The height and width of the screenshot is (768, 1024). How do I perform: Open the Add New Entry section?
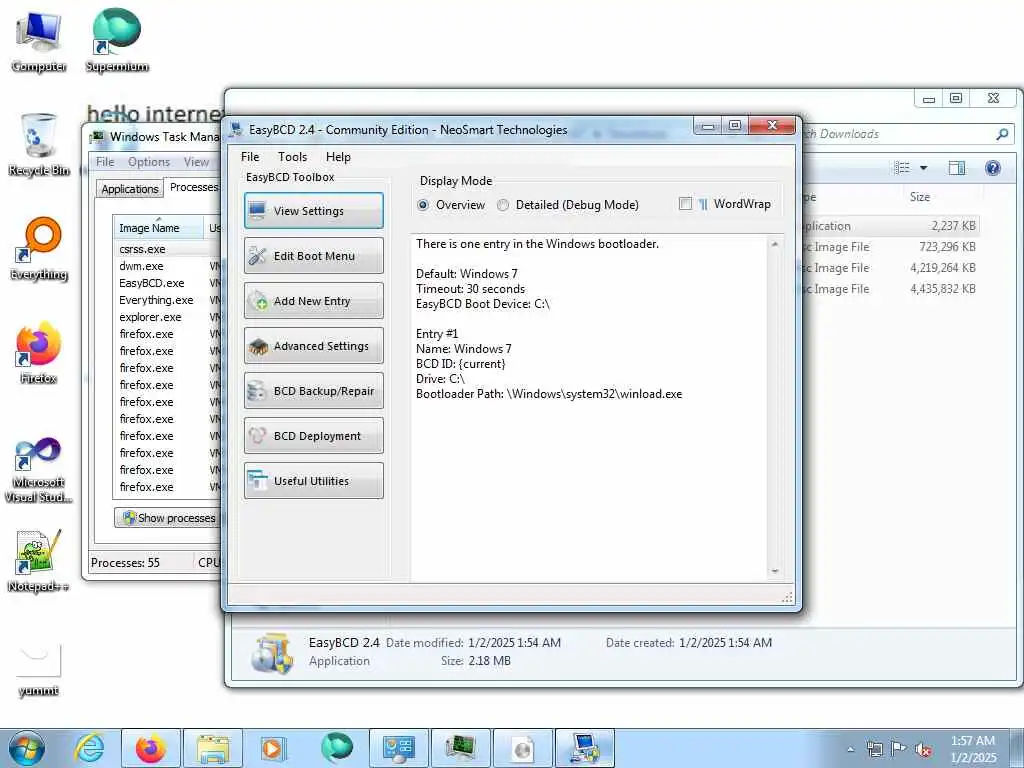click(x=313, y=300)
